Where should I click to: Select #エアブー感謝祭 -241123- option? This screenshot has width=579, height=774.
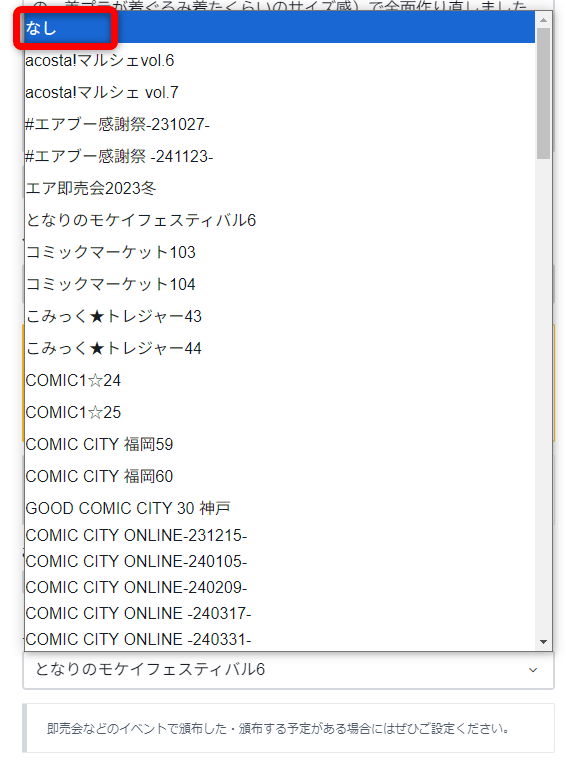pos(280,156)
